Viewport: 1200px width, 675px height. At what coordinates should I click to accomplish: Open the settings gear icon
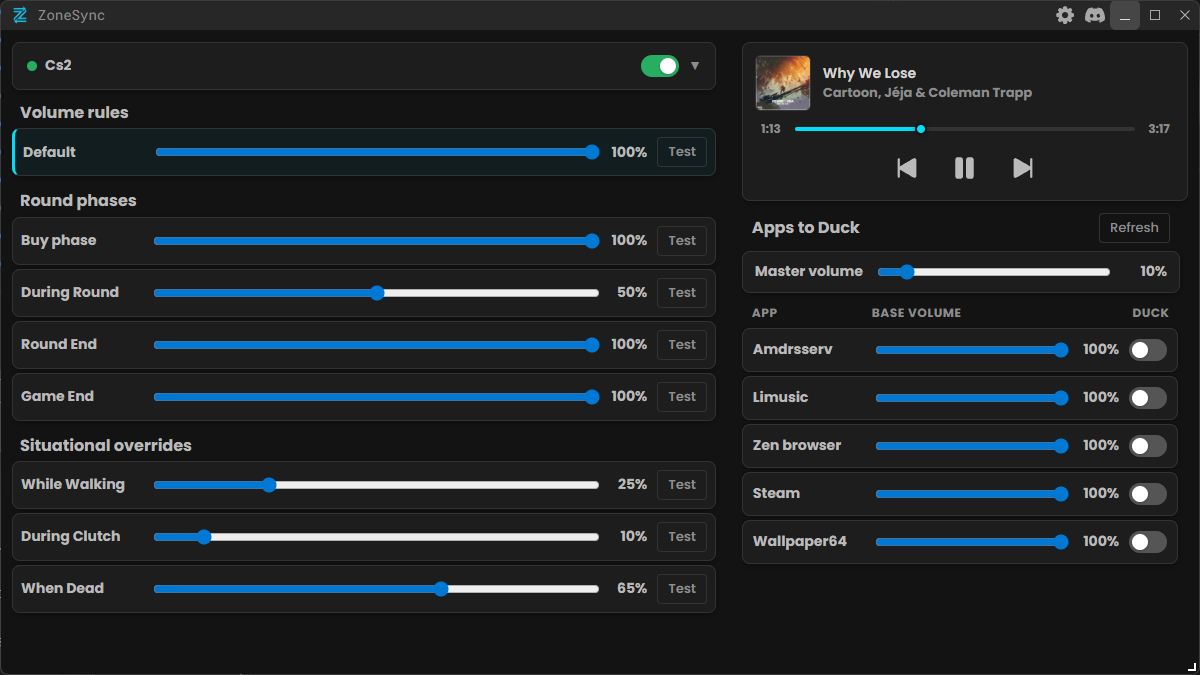(1065, 15)
